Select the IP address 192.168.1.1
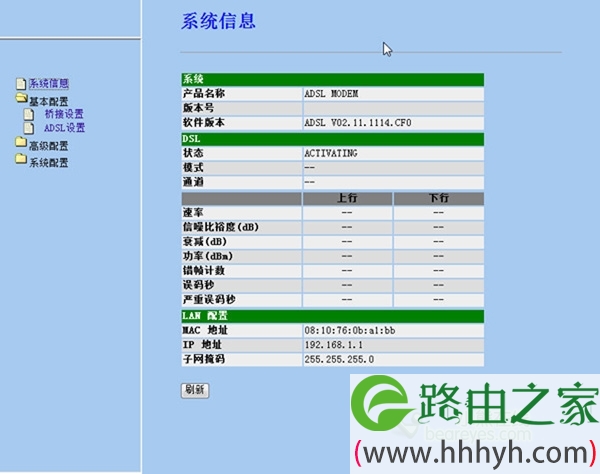 click(334, 345)
